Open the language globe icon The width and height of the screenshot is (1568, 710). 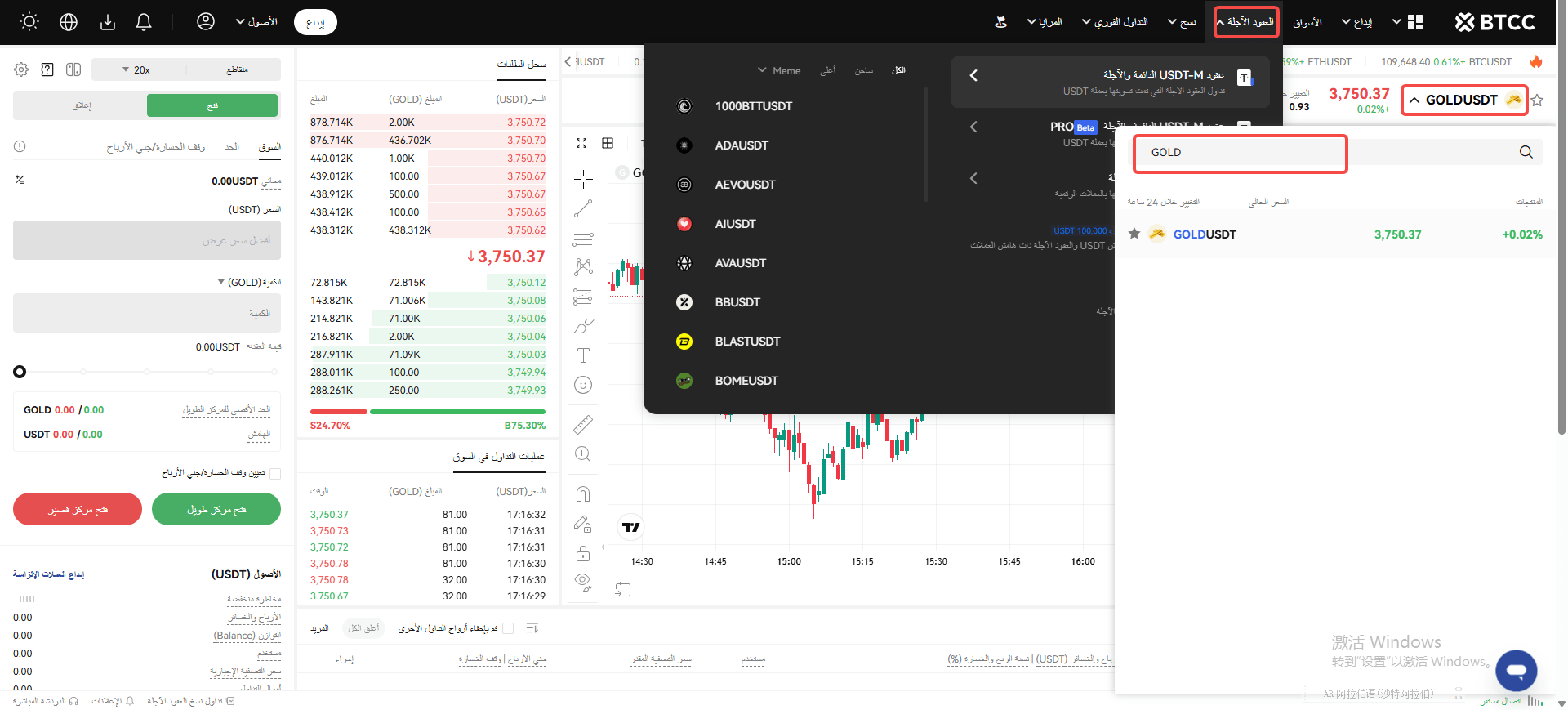tap(69, 22)
